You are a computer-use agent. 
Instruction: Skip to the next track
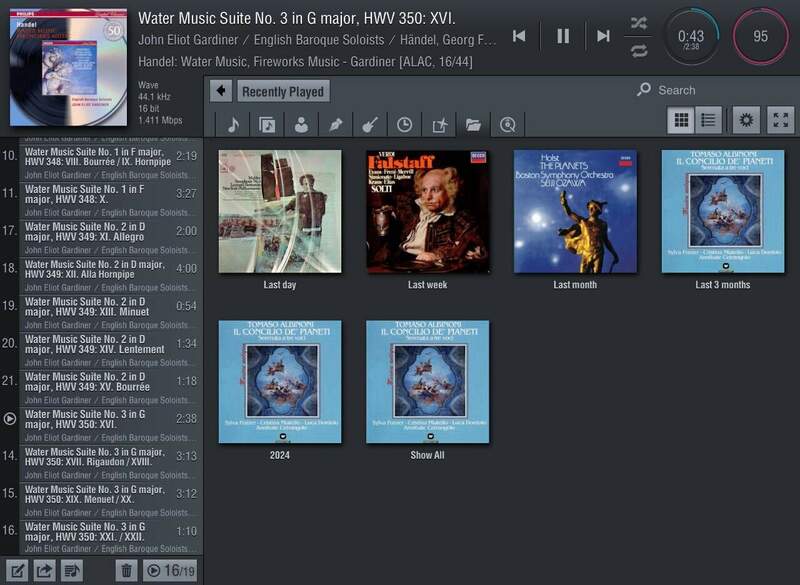(603, 36)
